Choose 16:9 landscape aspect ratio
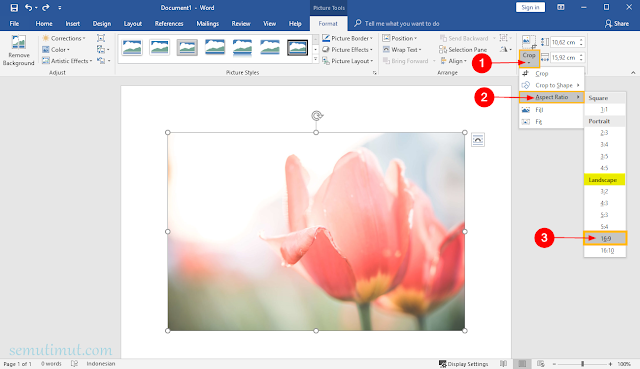 [x=605, y=238]
